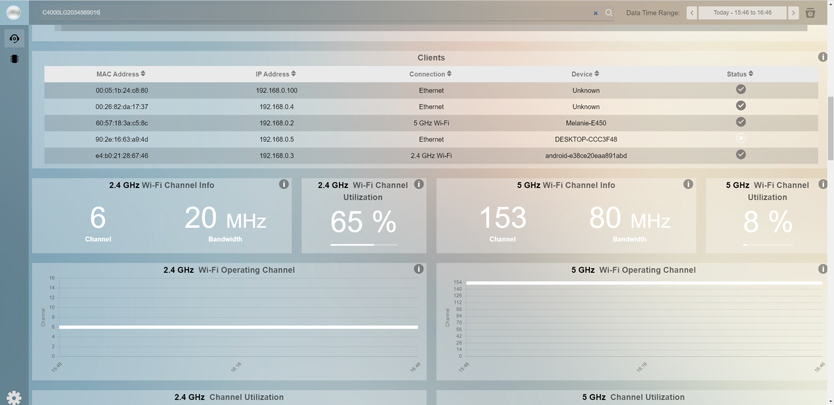
Task: Click status indicator for Melanie-E450 row
Action: click(741, 122)
